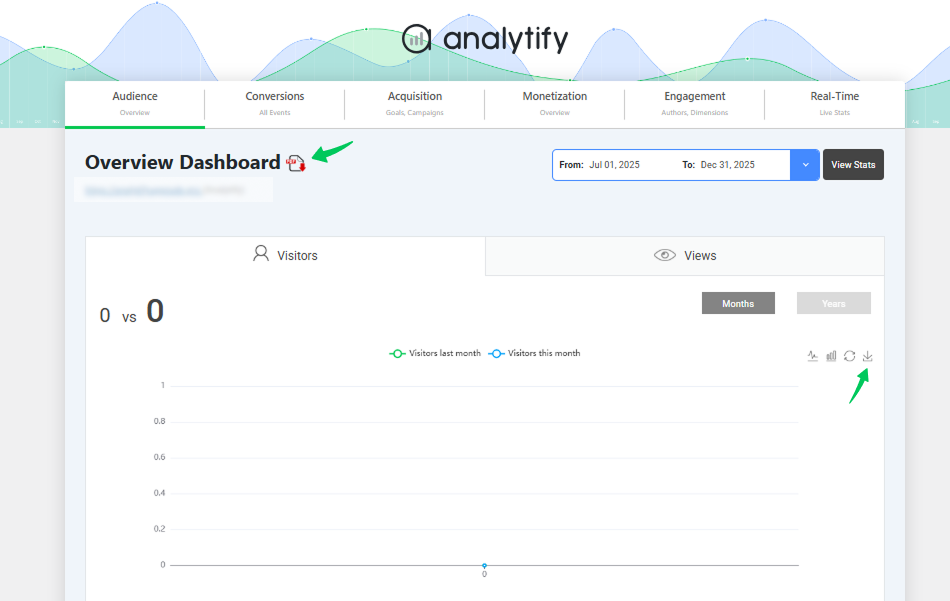This screenshot has height=601, width=950.
Task: Open the Acquisition tab
Action: click(x=415, y=103)
